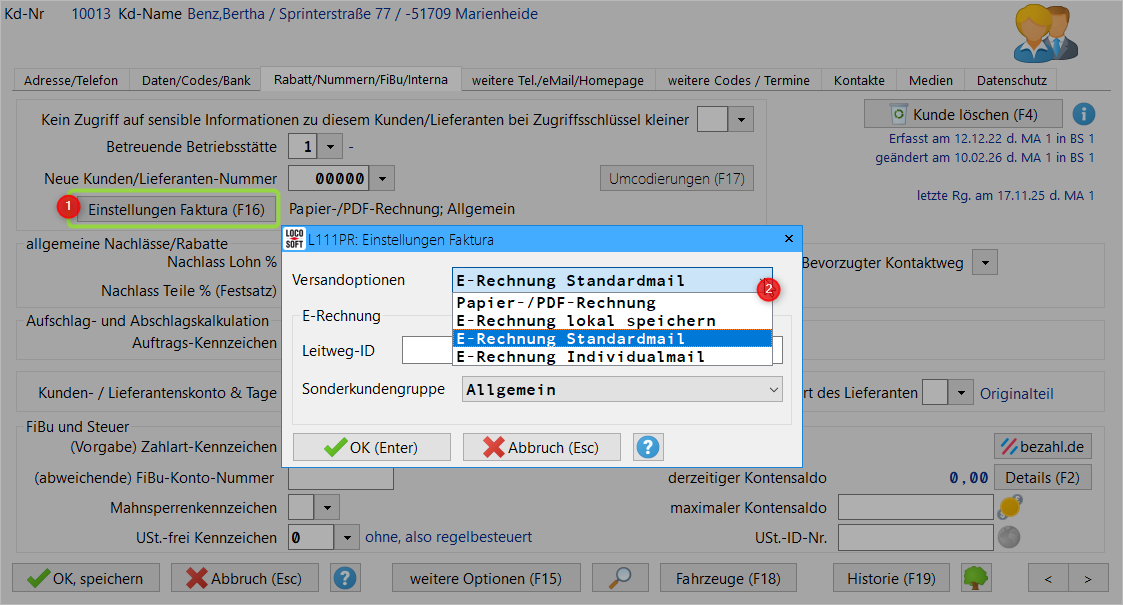This screenshot has height=605, width=1123.
Task: Click the green tree icon next to Historie
Action: pos(976,578)
